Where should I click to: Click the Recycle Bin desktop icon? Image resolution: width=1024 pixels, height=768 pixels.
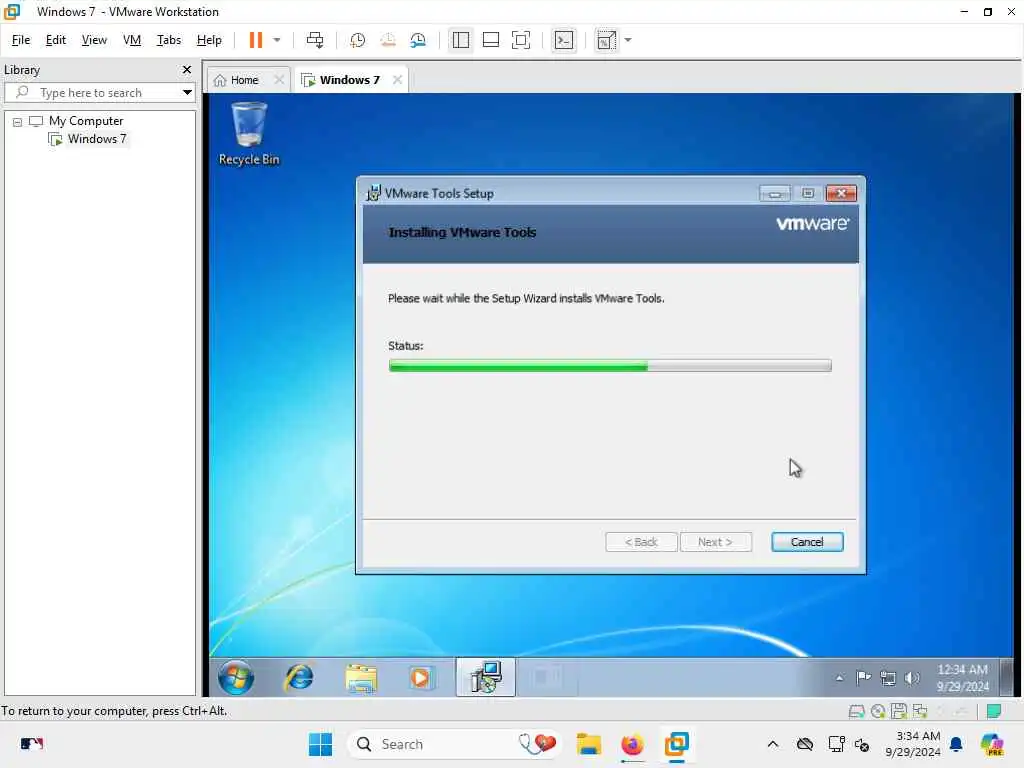click(249, 135)
